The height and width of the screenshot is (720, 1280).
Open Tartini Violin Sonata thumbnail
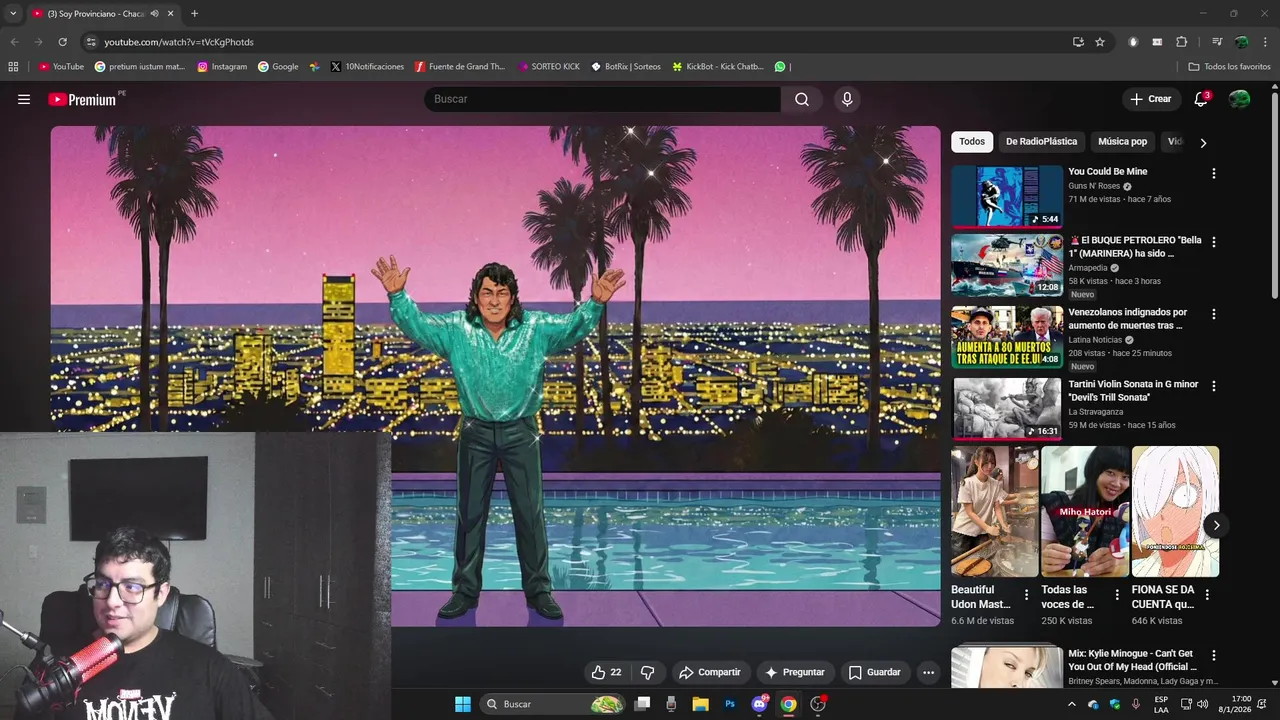1007,408
